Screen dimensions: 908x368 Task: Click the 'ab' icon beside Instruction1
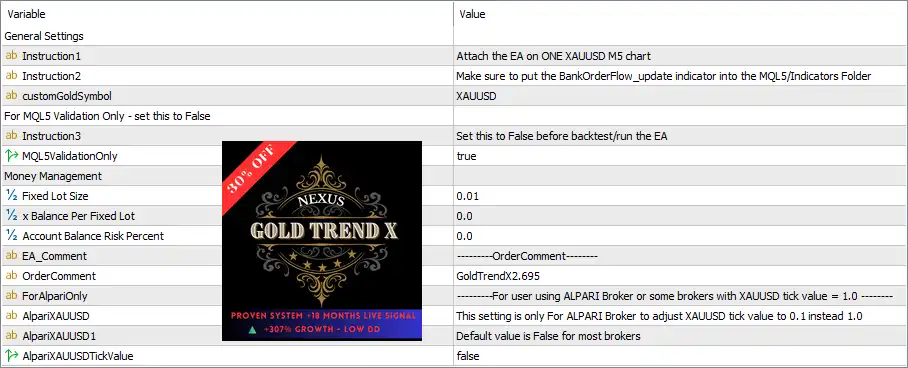pyautogui.click(x=12, y=56)
